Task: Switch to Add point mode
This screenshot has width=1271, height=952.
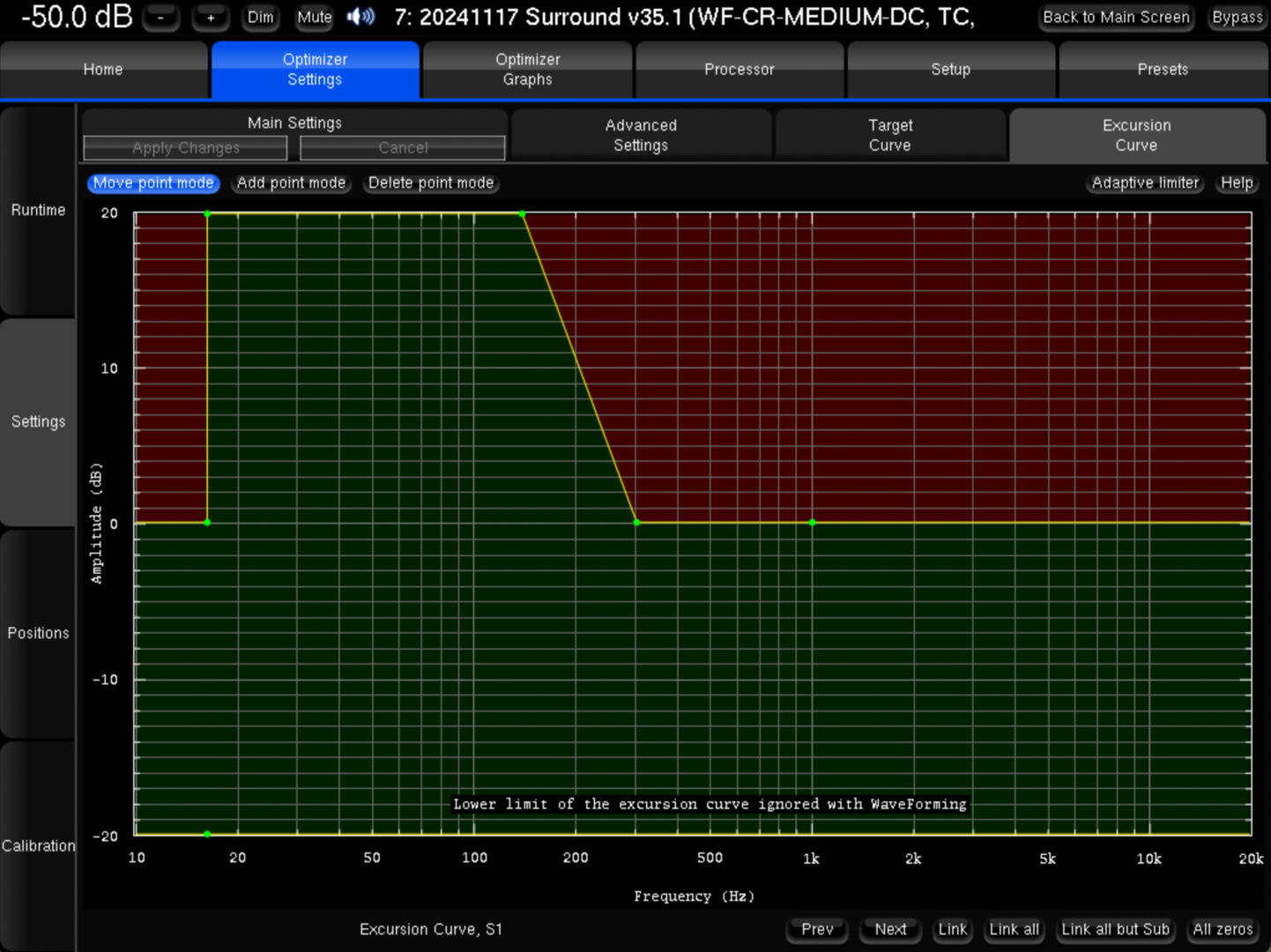Action: (291, 183)
